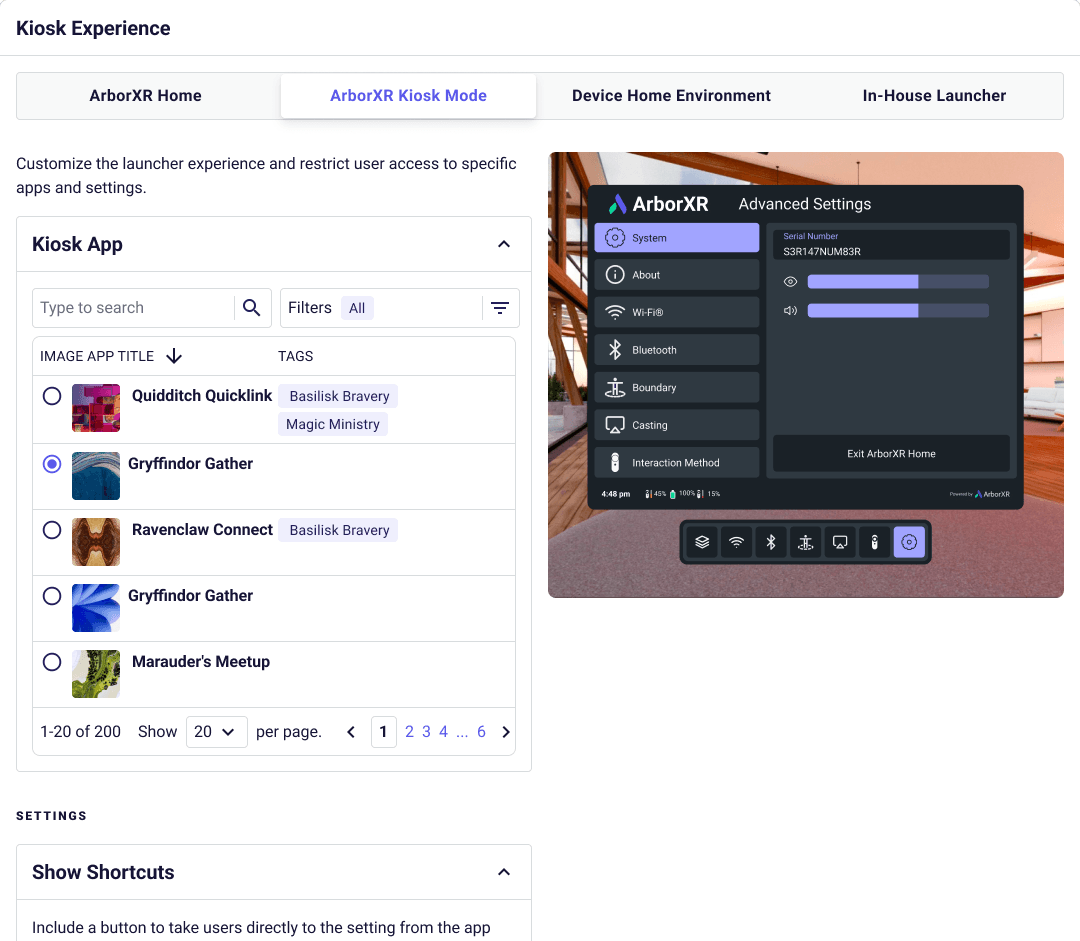This screenshot has width=1080, height=941.
Task: Click the boundary icon in preview dock
Action: (805, 542)
